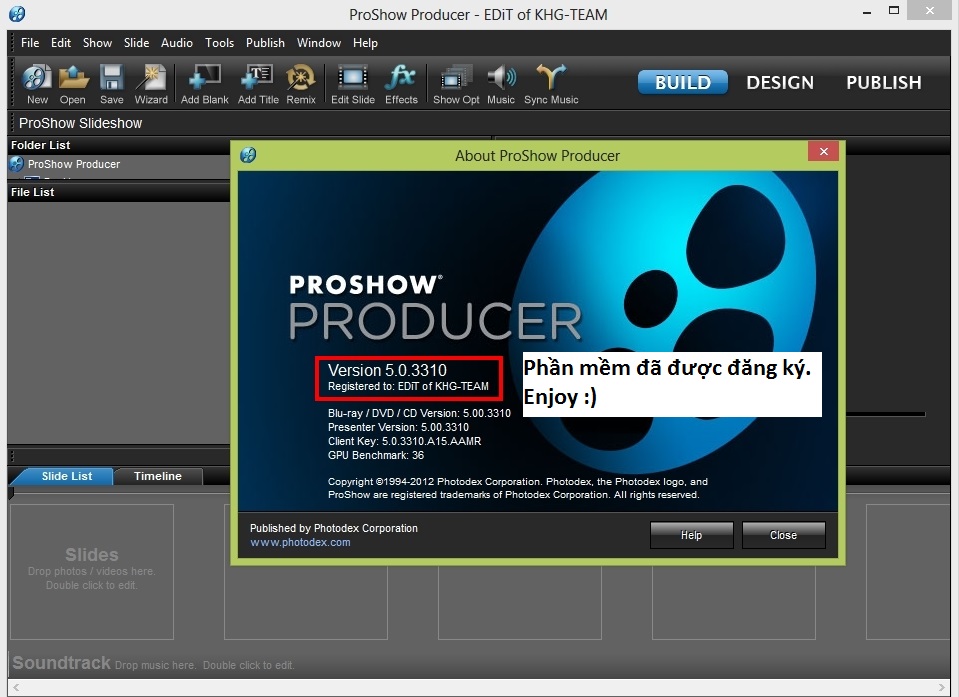Click the ProShow app icon in main title bar
This screenshot has width=959, height=697.
pyautogui.click(x=17, y=13)
